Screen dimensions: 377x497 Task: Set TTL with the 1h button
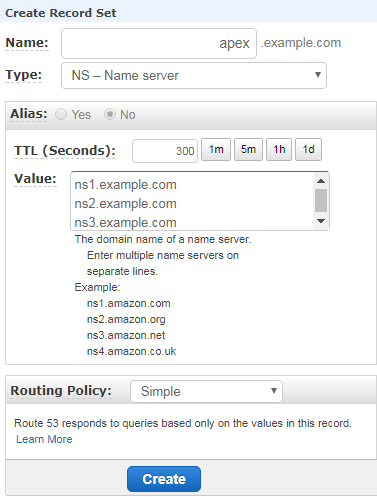pyautogui.click(x=279, y=150)
